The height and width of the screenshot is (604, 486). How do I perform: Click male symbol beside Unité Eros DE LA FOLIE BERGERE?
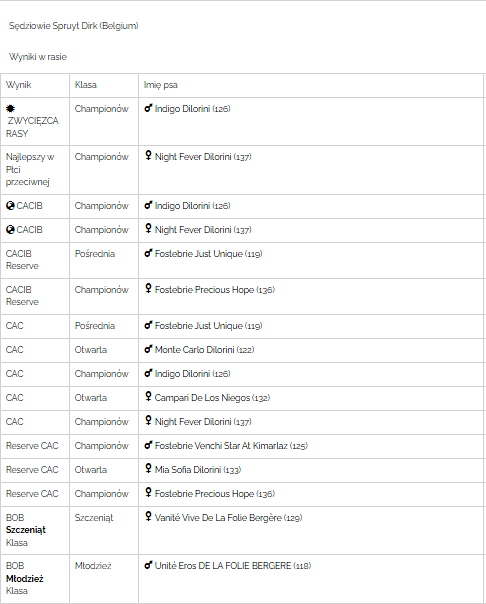click(x=148, y=565)
